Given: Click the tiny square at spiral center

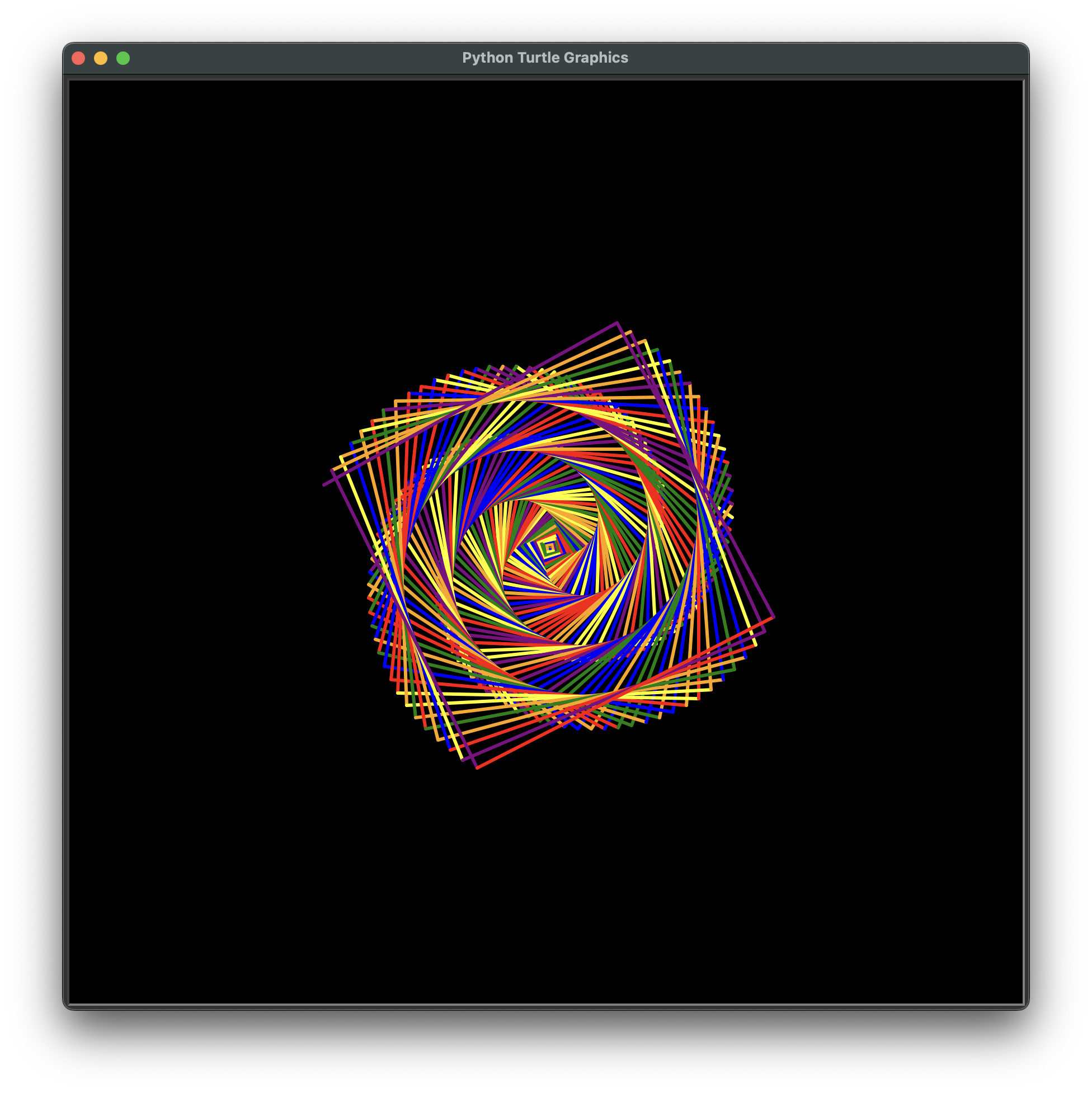Looking at the screenshot, I should (549, 548).
